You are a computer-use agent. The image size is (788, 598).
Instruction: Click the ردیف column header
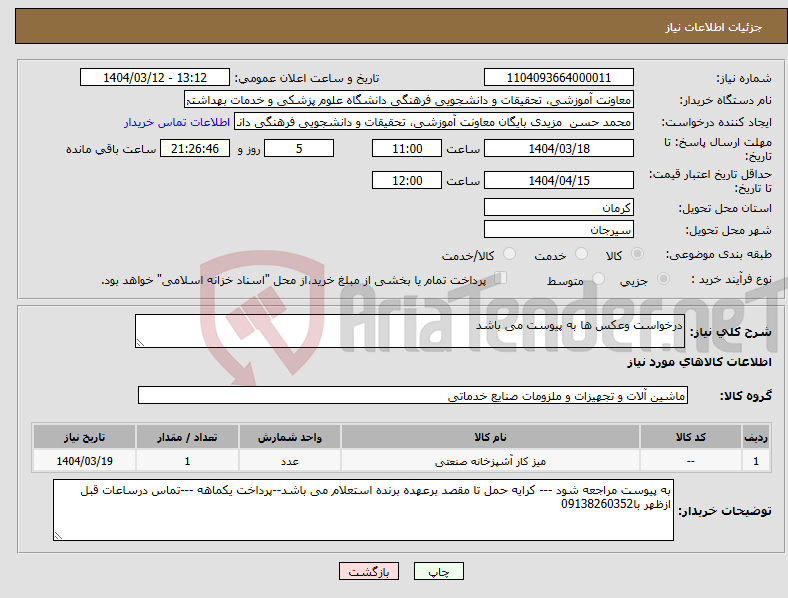point(756,437)
